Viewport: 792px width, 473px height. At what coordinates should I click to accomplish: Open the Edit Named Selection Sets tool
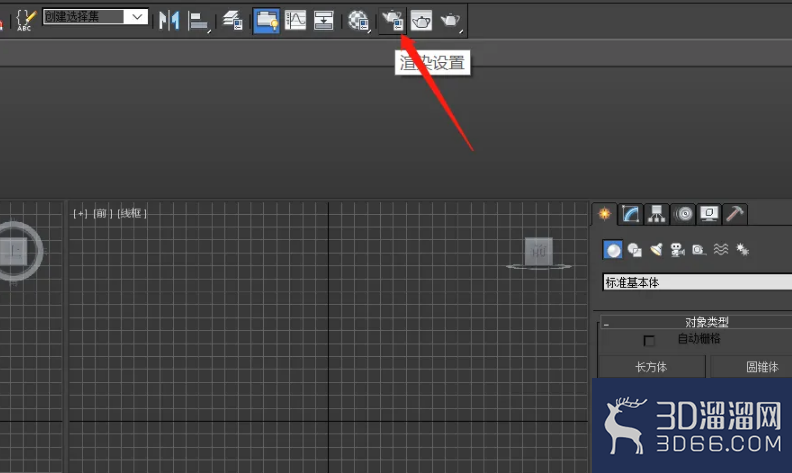click(x=25, y=20)
